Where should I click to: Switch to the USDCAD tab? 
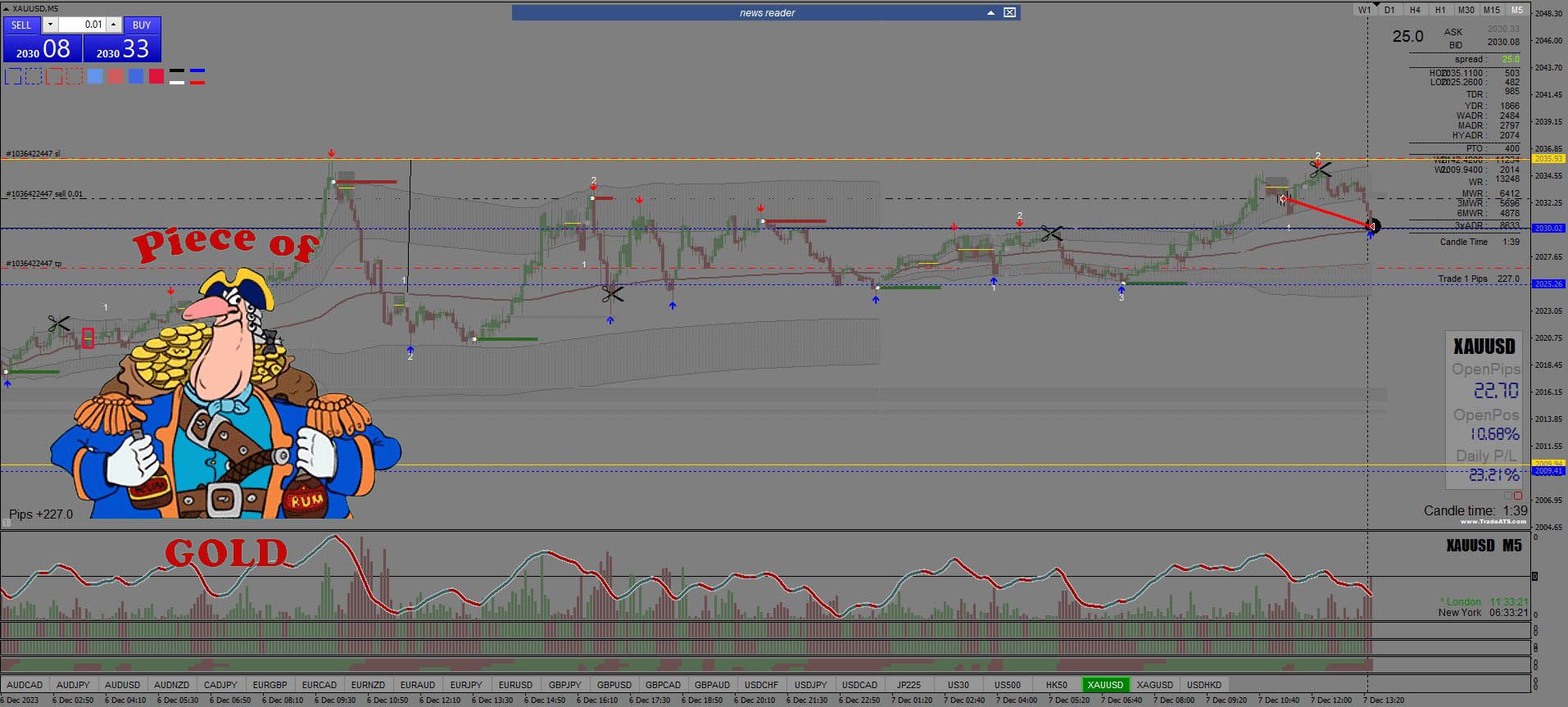pos(860,685)
